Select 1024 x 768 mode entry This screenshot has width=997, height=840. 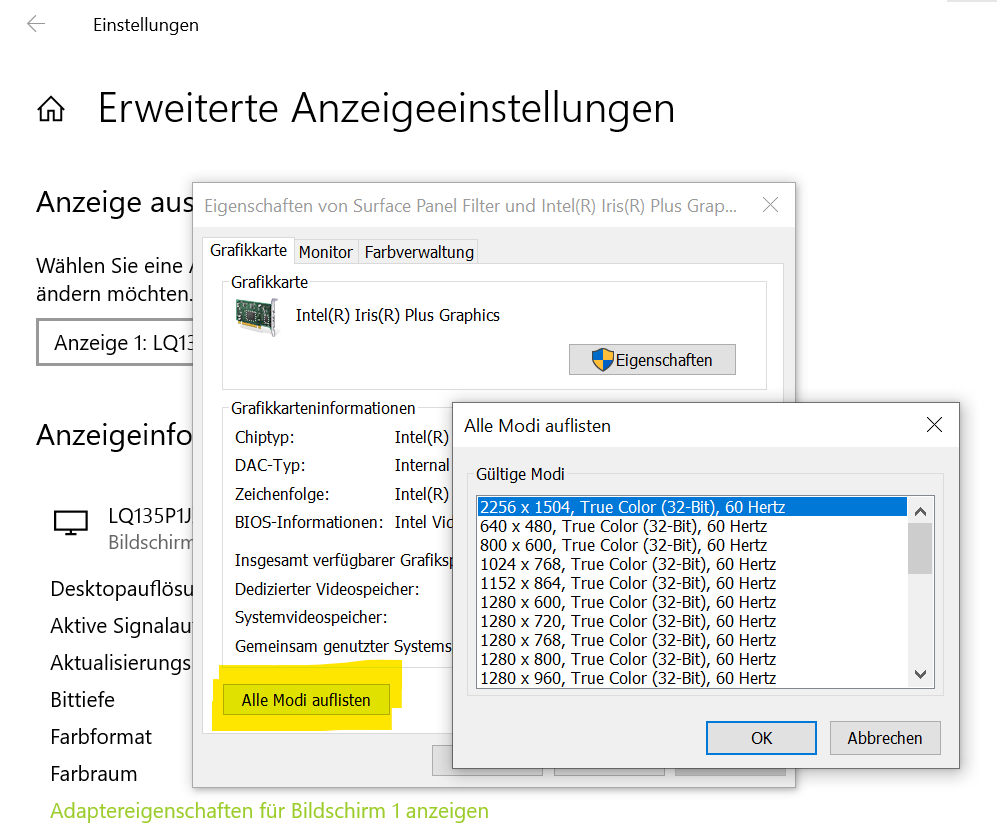coord(692,565)
